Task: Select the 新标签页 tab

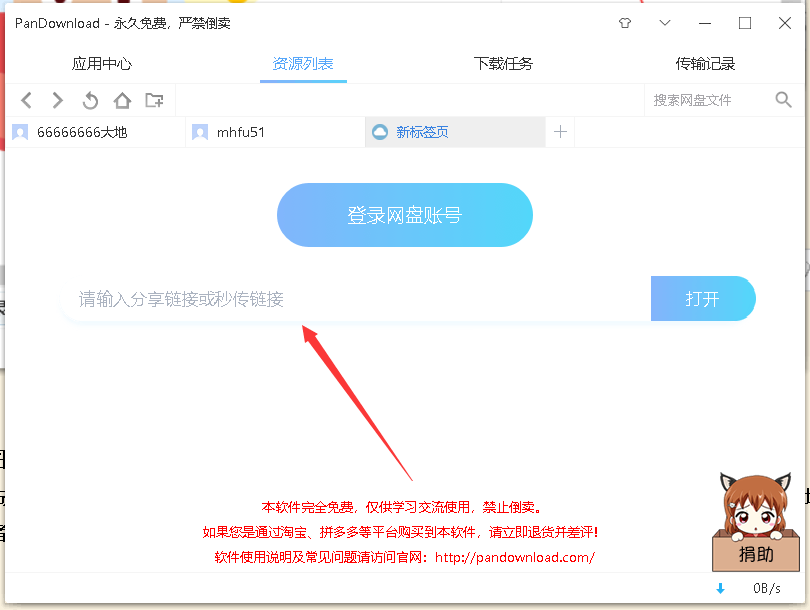Action: click(455, 132)
